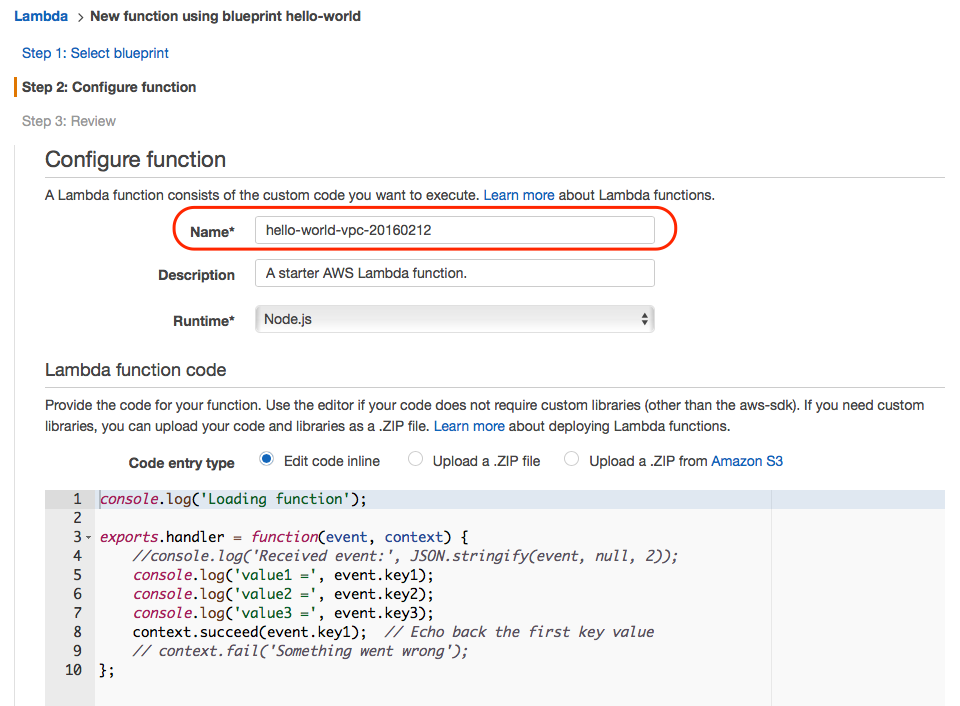Expand the Runtime dropdown showing Node.js
The width and height of the screenshot is (960, 706).
(455, 320)
